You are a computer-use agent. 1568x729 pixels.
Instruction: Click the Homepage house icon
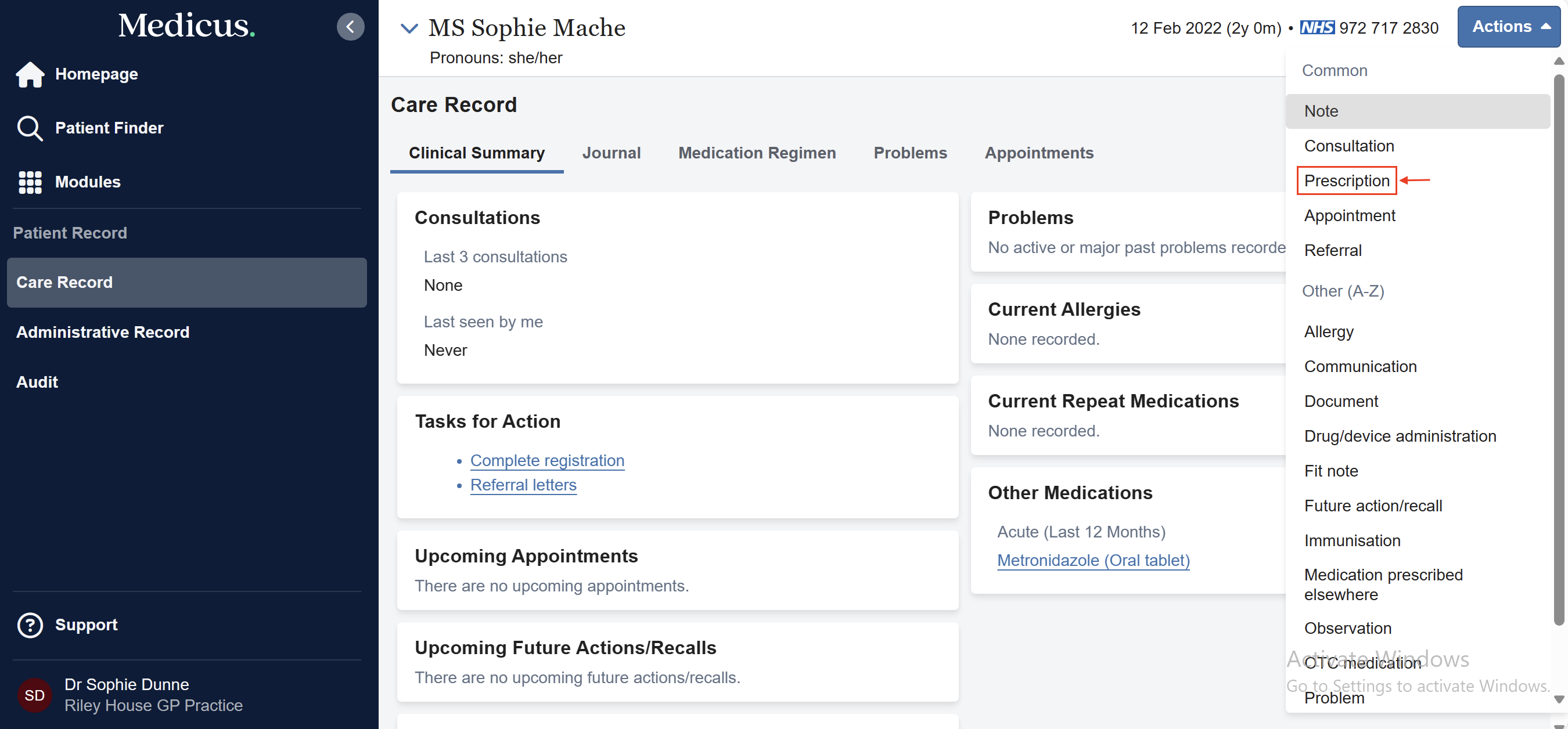pyautogui.click(x=30, y=74)
